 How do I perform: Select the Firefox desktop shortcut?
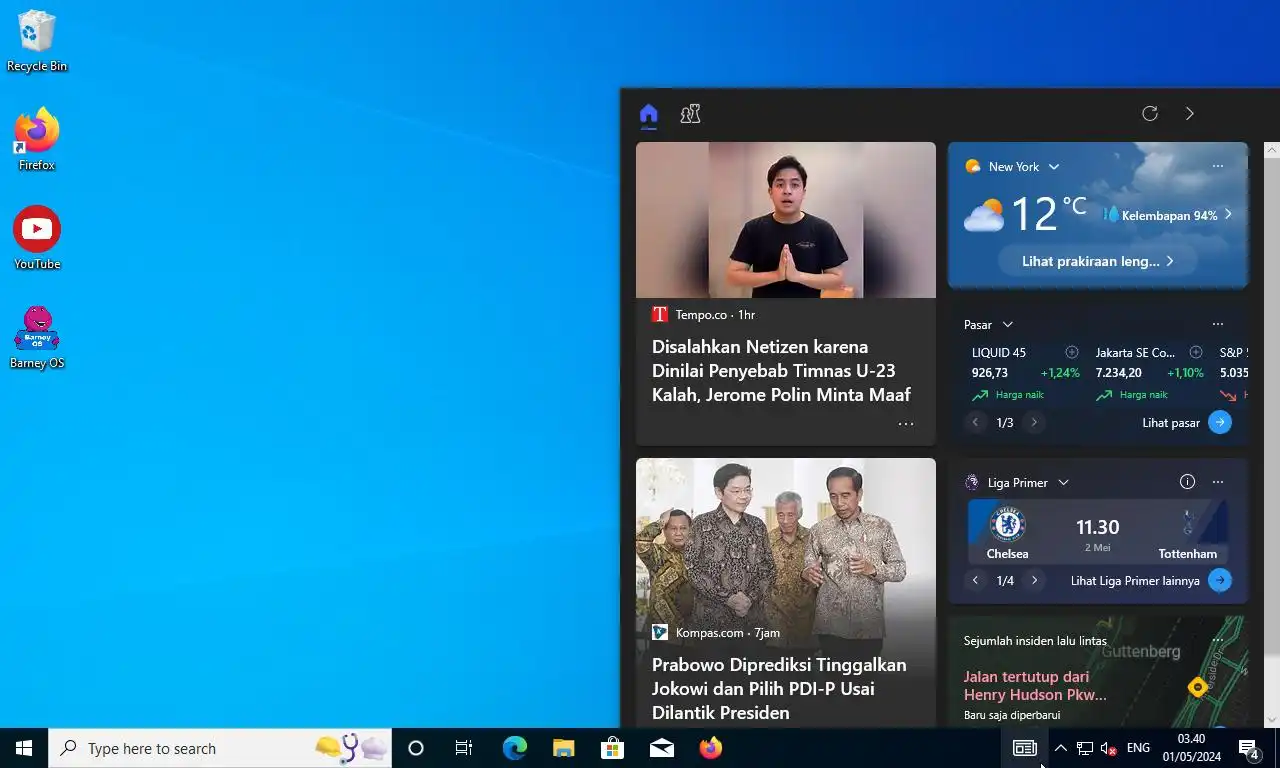37,139
